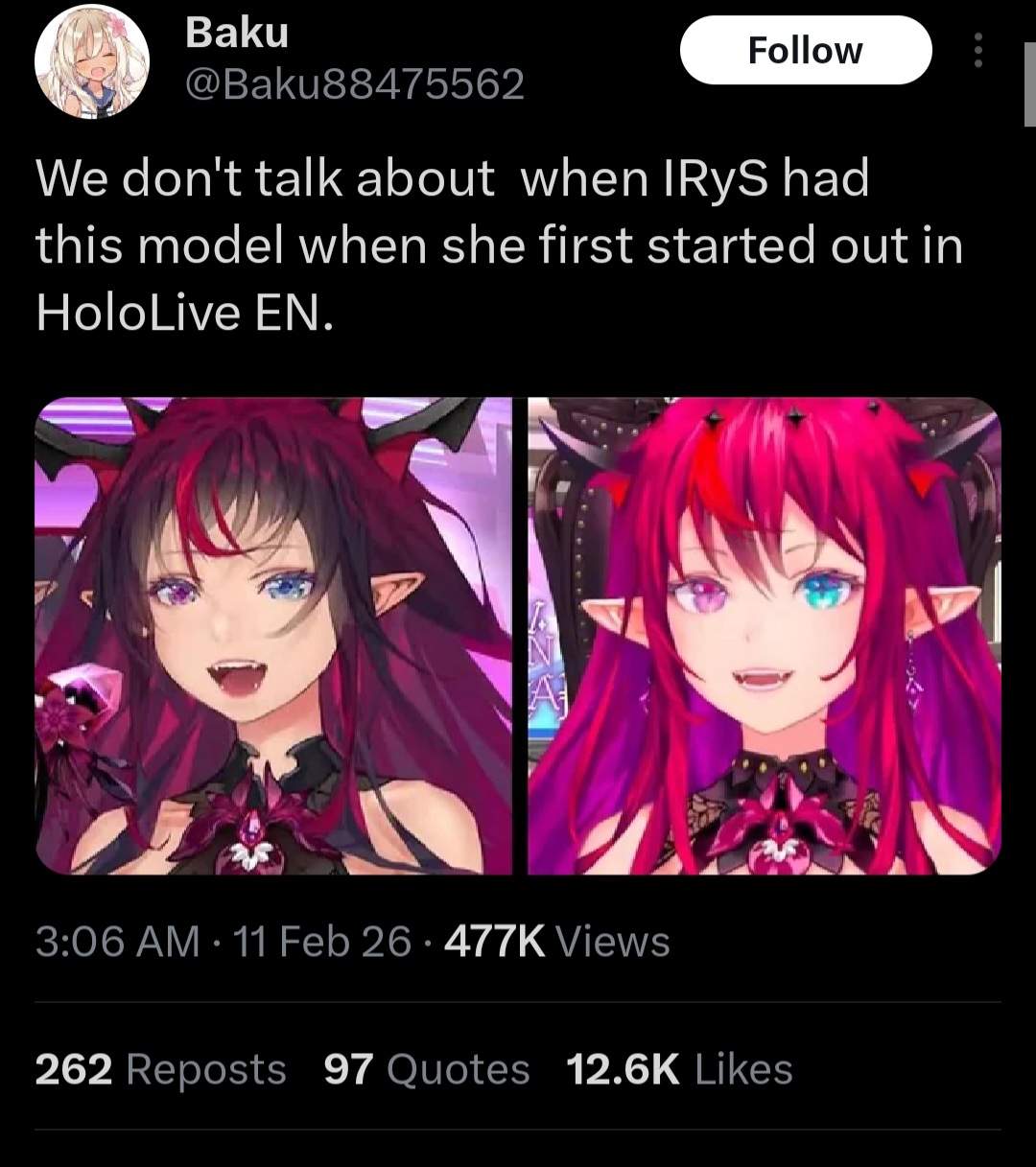Open the Baku display name profile link
Screen dimensions: 1036x1167
[236, 33]
